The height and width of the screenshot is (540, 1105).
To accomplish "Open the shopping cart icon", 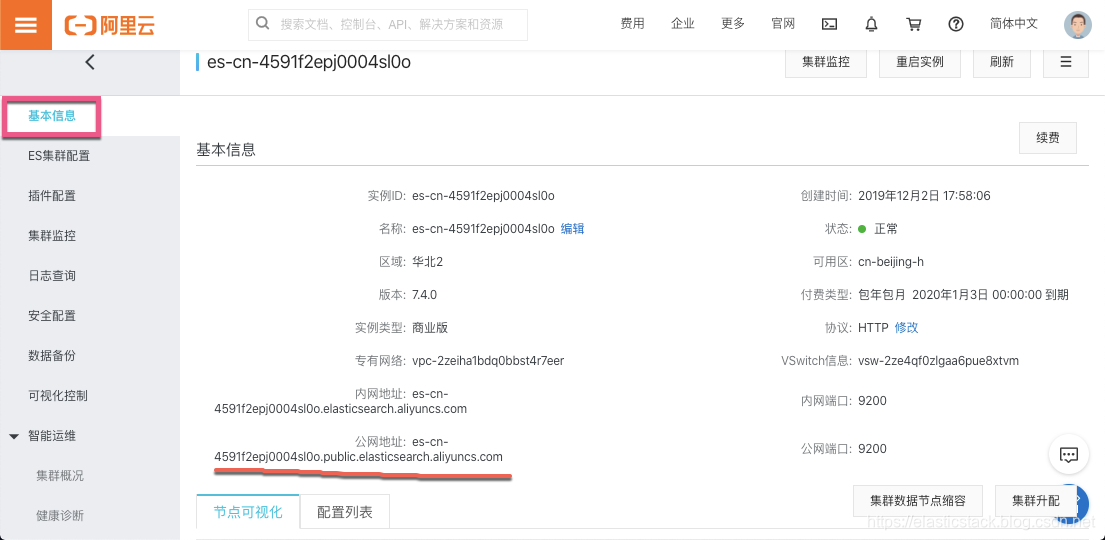I will pyautogui.click(x=913, y=24).
